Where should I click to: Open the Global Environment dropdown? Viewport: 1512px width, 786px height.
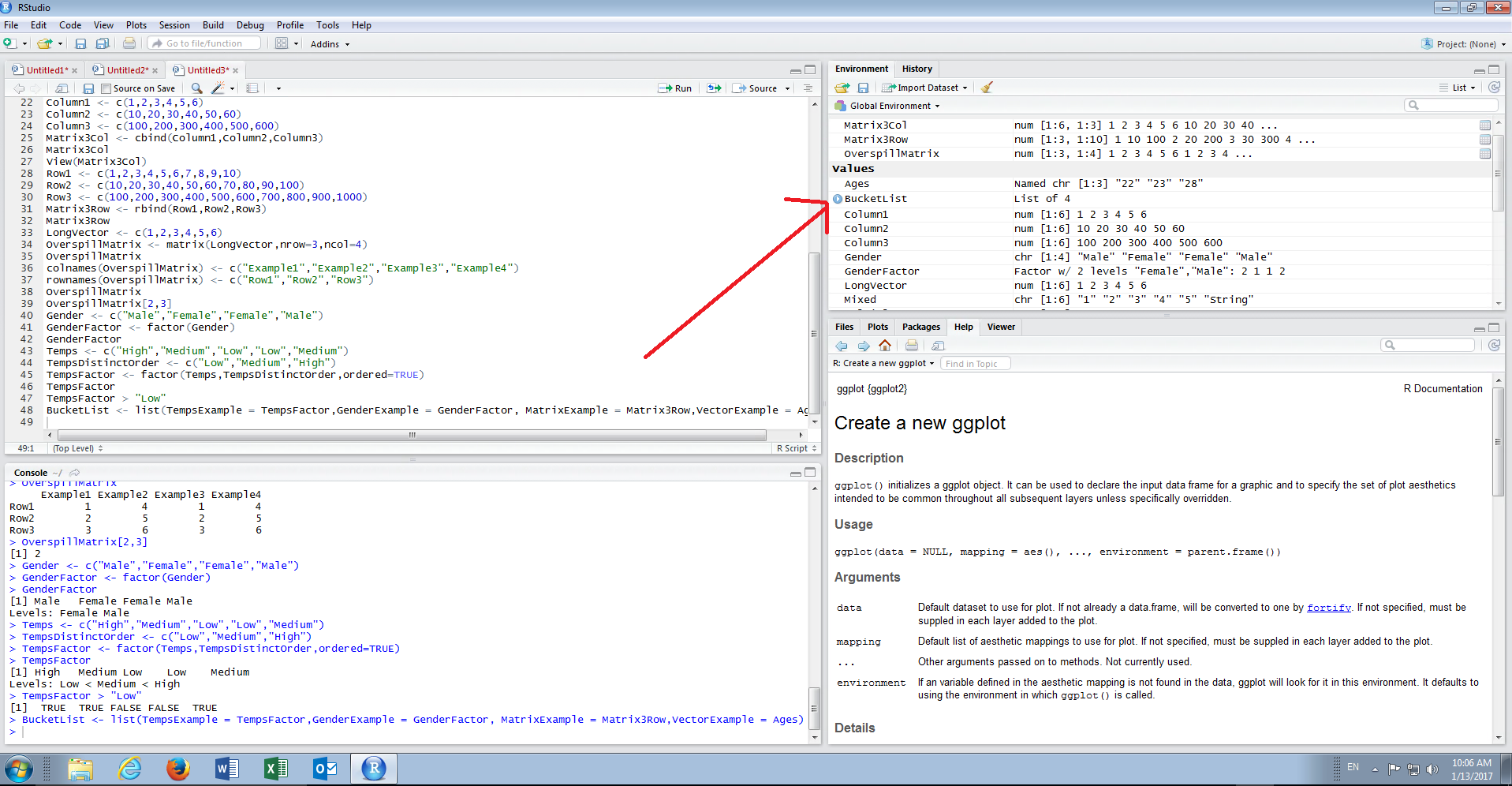click(887, 106)
